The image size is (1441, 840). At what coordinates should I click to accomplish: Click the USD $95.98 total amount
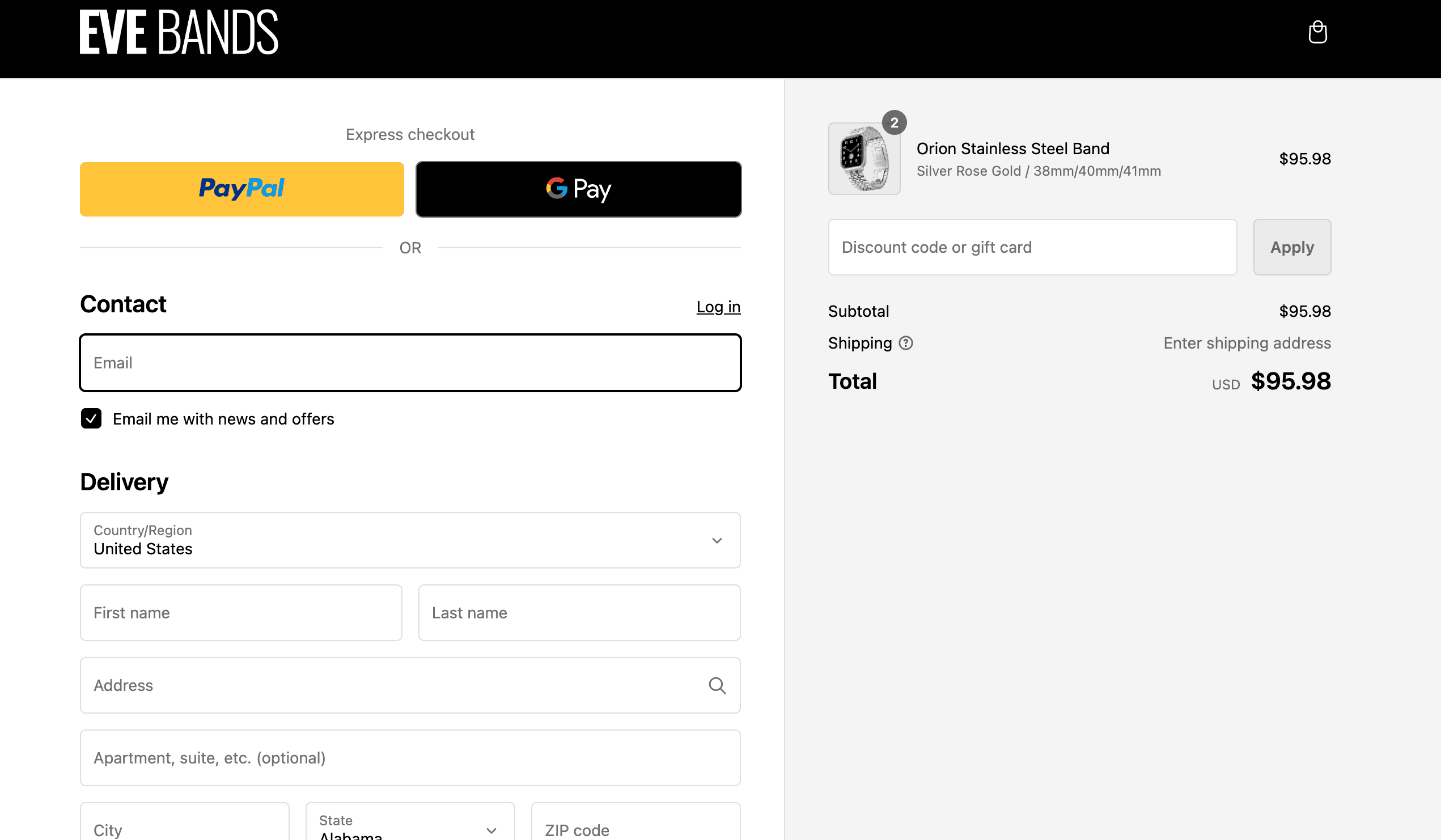pos(1271,381)
